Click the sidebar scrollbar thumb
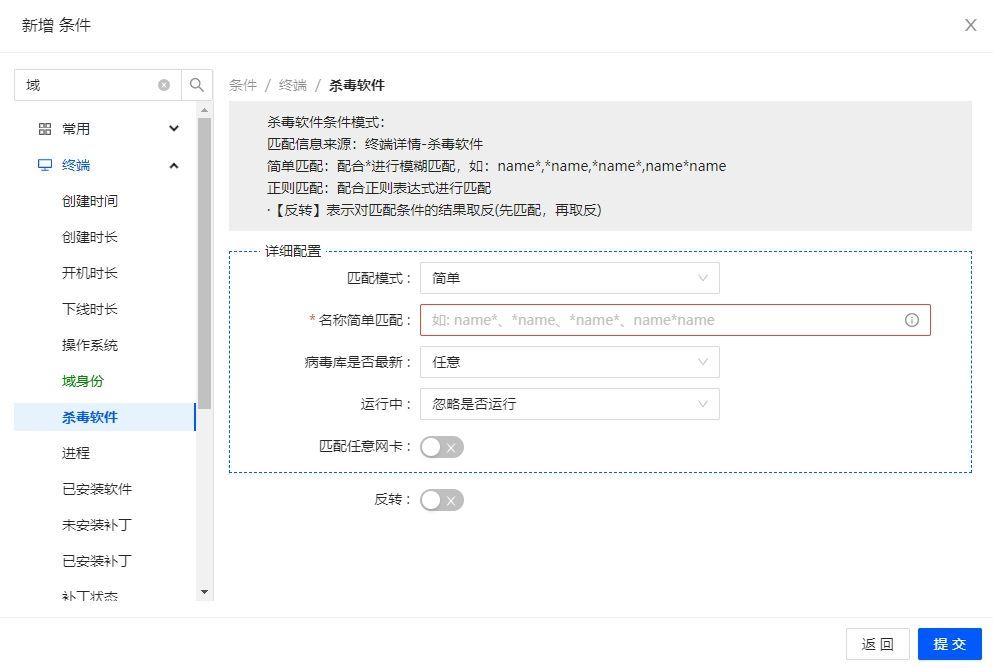 tap(204, 263)
